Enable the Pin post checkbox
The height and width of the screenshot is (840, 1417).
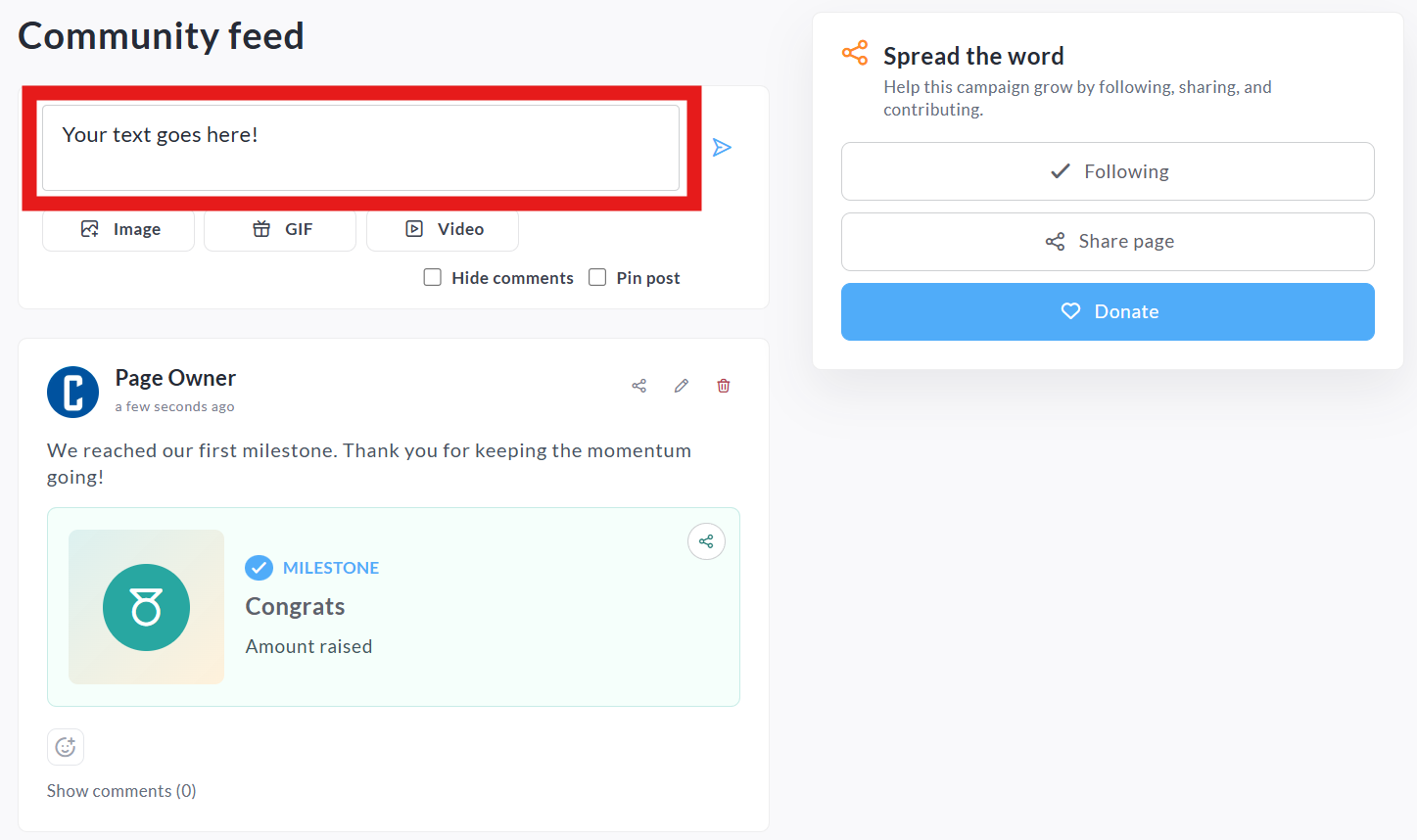[x=597, y=277]
